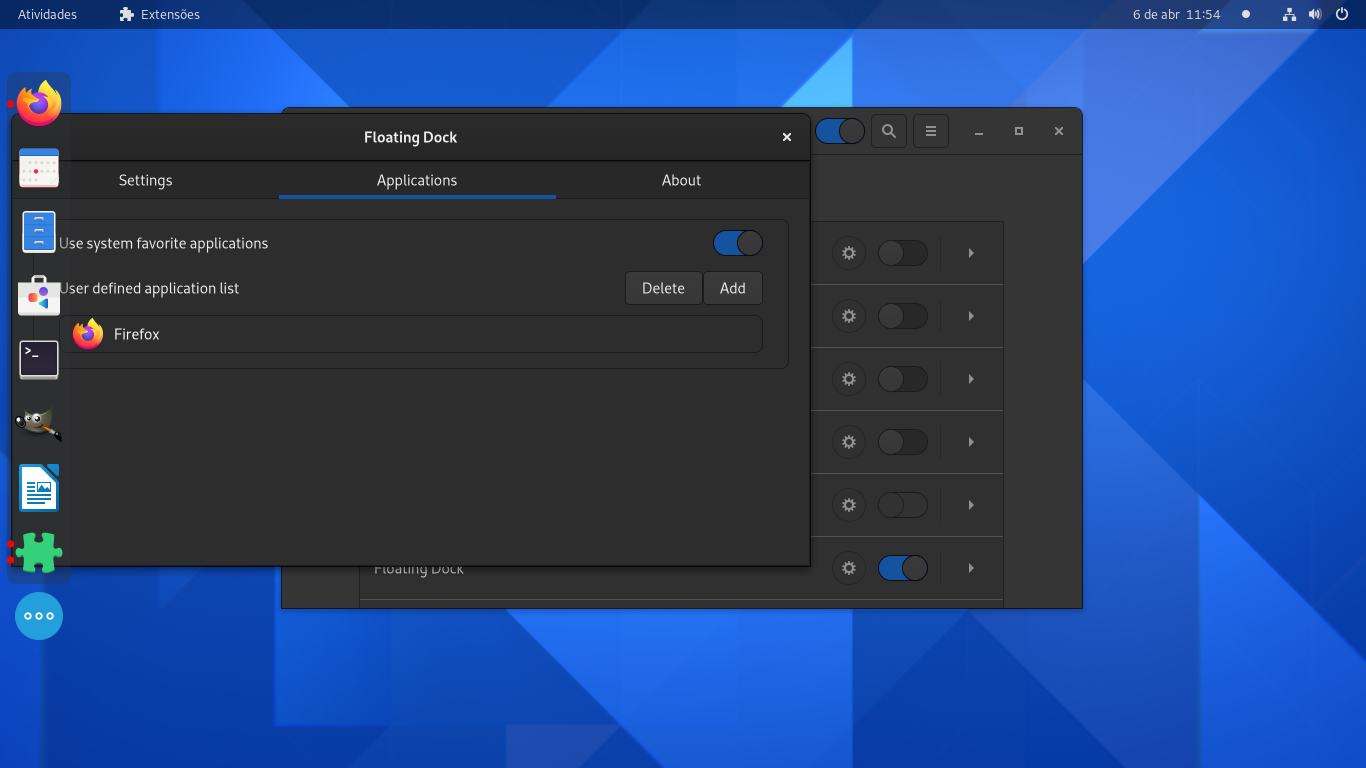Viewport: 1366px width, 768px height.
Task: Open the About tab
Action: tap(681, 180)
